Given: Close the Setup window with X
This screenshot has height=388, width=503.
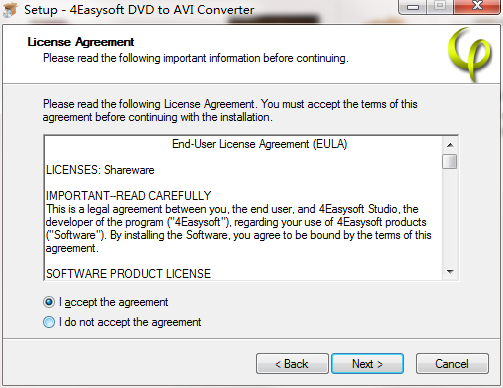Looking at the screenshot, I should 477,7.
